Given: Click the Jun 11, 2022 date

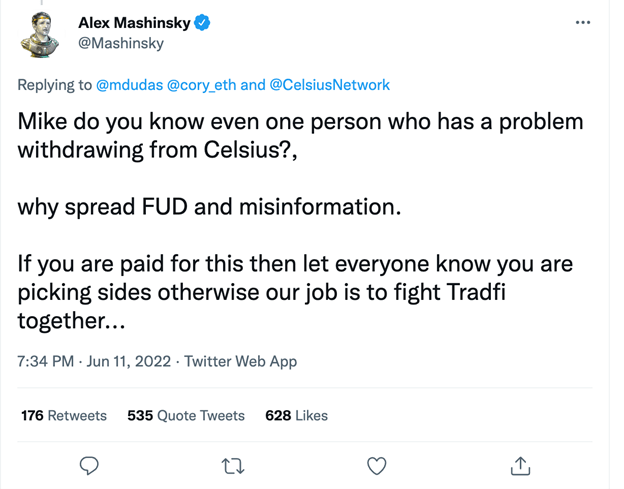Looking at the screenshot, I should (129, 361).
